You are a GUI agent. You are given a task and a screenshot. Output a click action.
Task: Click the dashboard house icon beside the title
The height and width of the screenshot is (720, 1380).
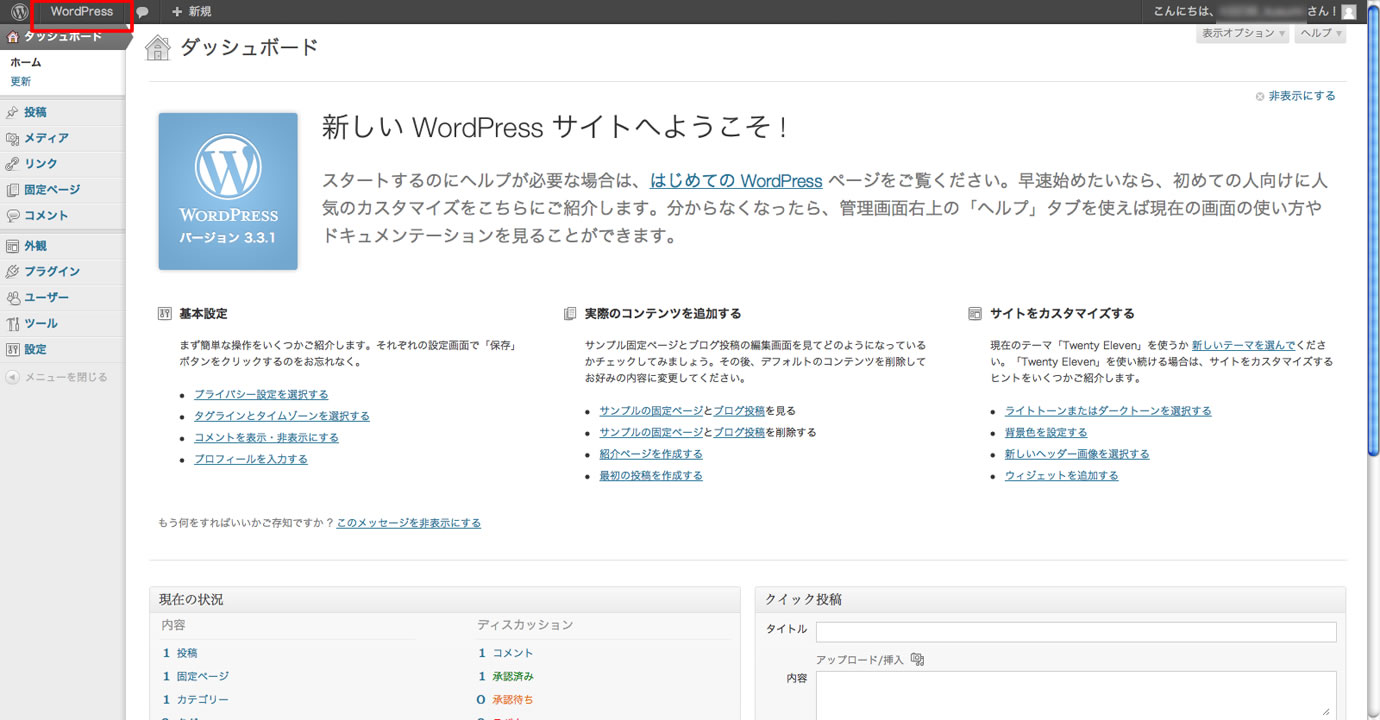pos(158,47)
